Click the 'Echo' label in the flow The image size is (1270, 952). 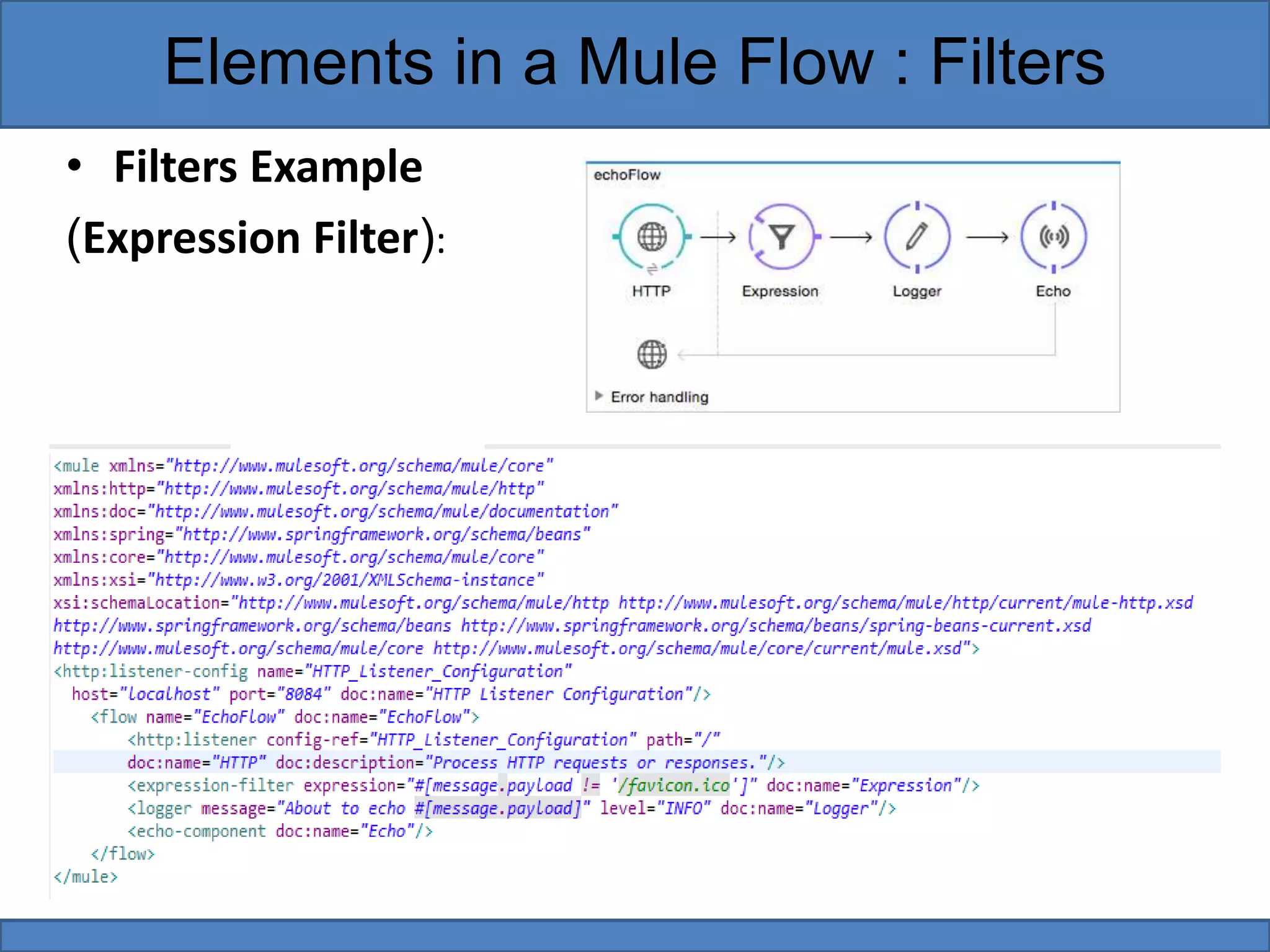[x=1053, y=291]
